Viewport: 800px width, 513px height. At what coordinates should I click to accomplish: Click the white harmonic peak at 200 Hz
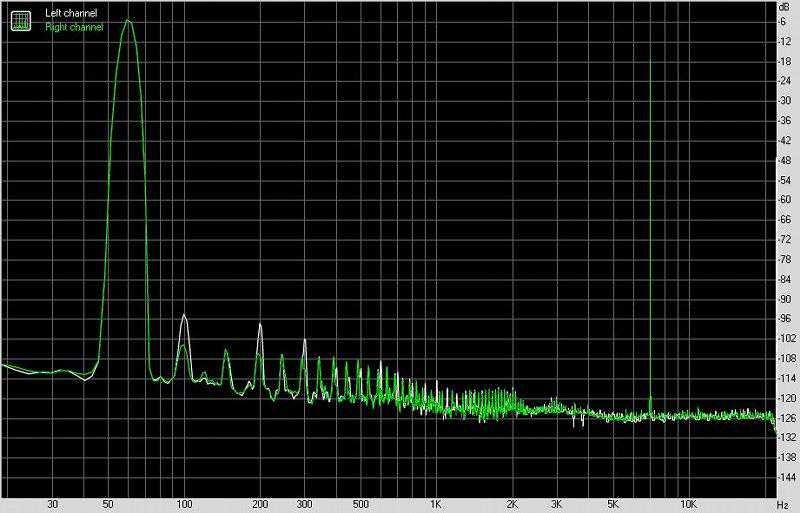pyautogui.click(x=260, y=325)
